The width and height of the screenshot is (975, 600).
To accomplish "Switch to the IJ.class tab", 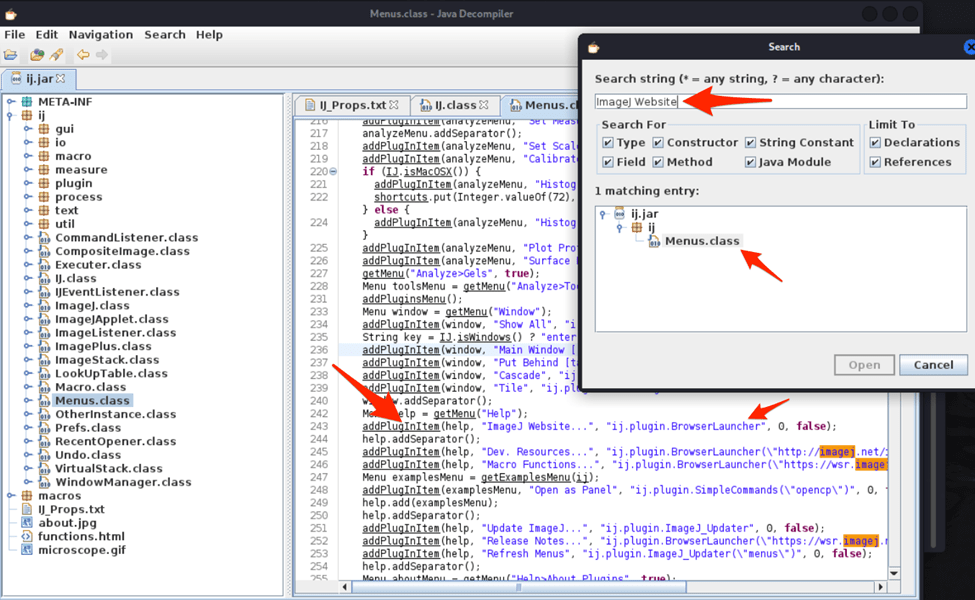I will click(454, 105).
